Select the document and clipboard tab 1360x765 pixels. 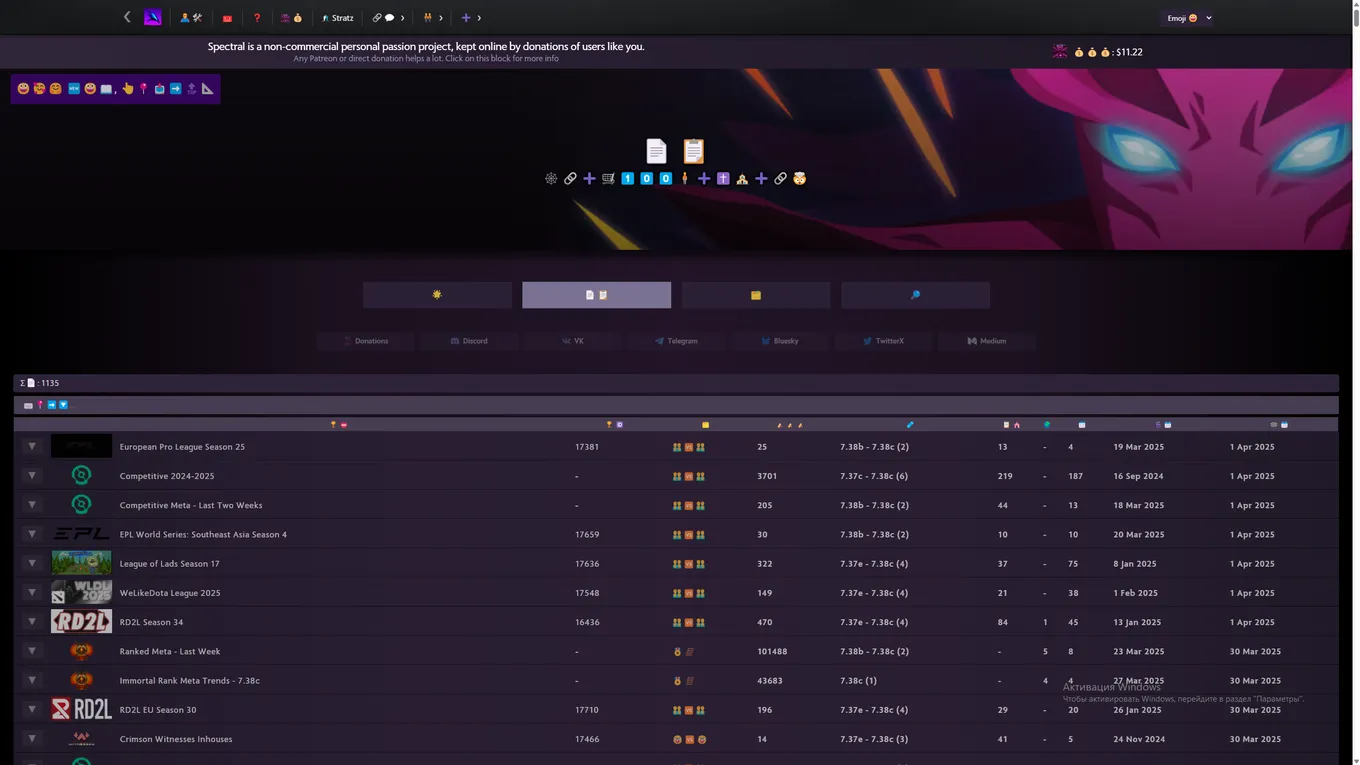596,295
